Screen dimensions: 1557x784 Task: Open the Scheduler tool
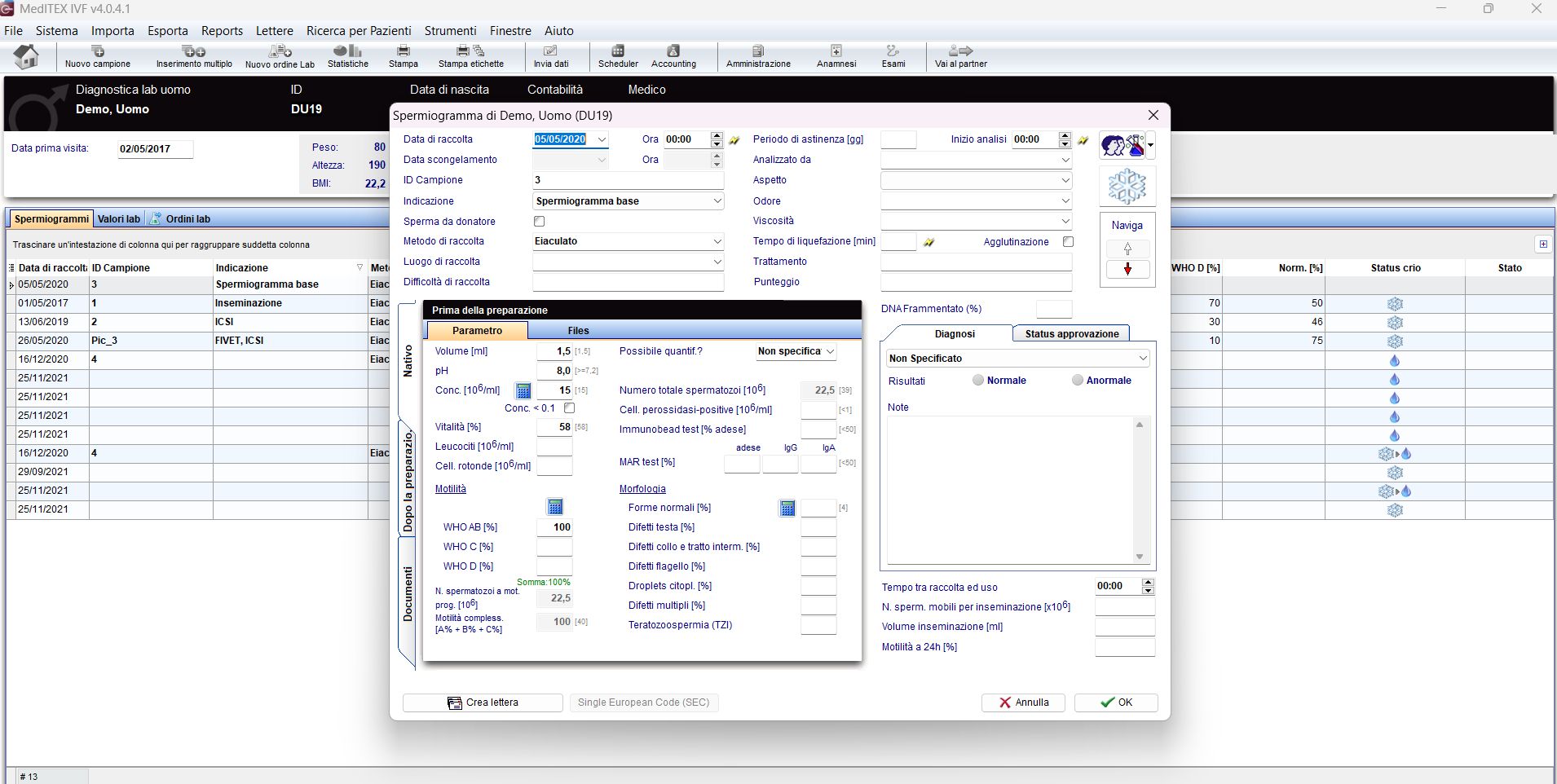click(618, 56)
